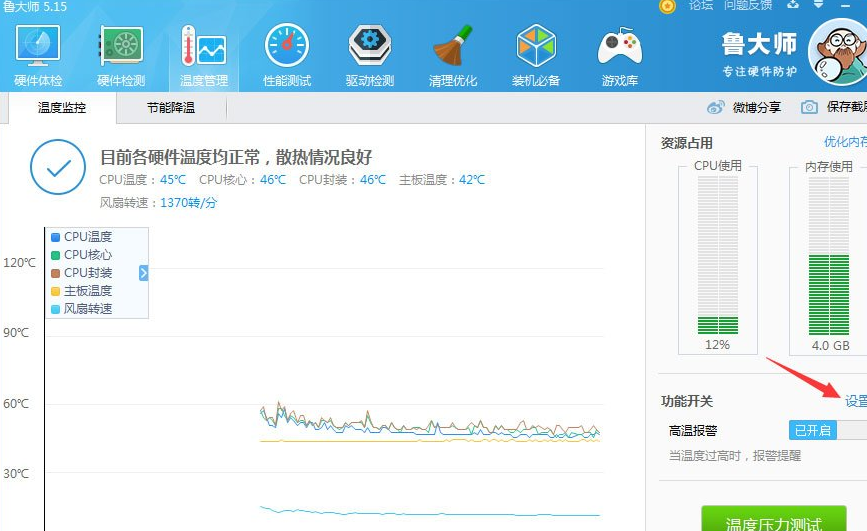Click the CPU使用 usage bar meter
Screen dimensions: 867x531
click(x=718, y=255)
